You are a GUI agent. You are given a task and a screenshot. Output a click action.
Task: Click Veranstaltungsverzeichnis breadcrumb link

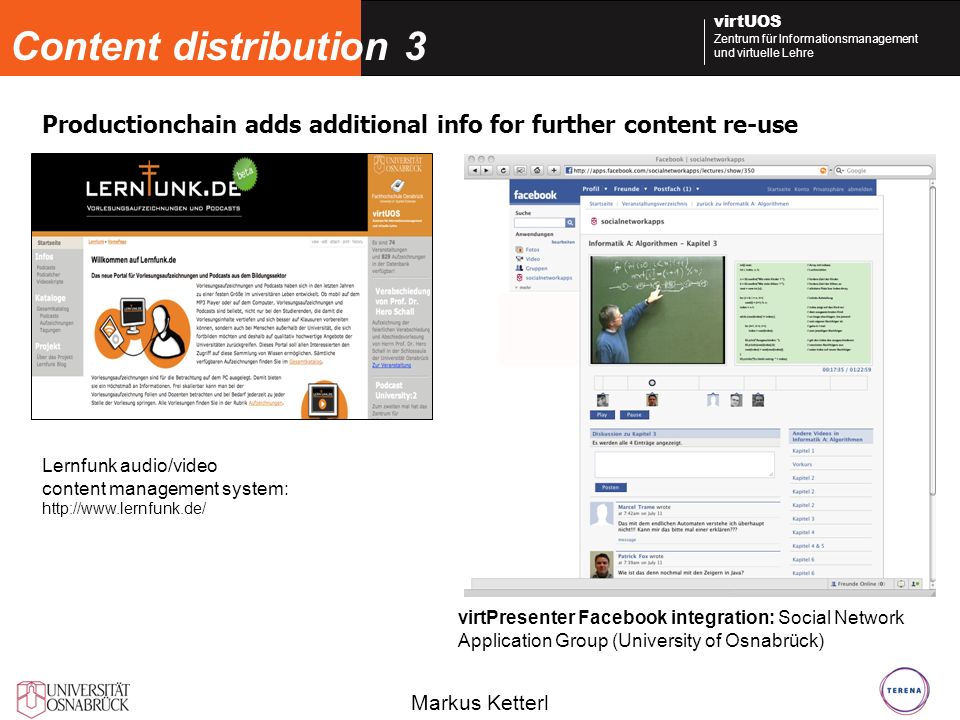coord(654,203)
